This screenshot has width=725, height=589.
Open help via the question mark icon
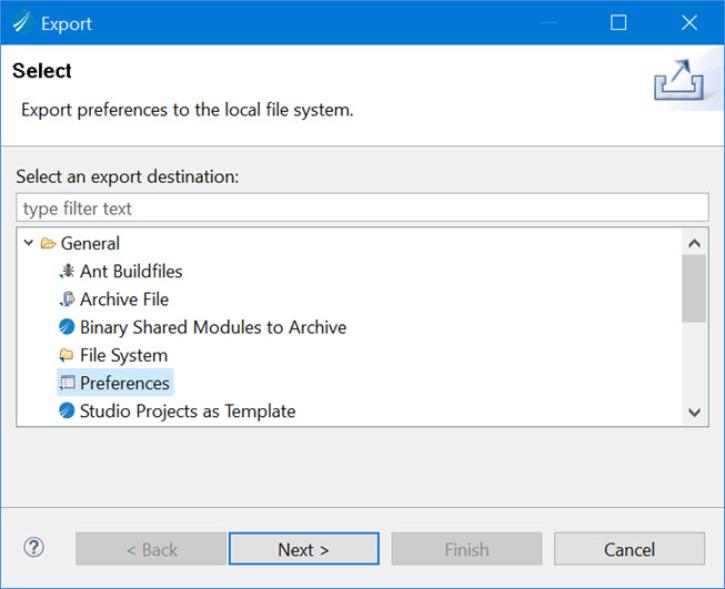34,548
